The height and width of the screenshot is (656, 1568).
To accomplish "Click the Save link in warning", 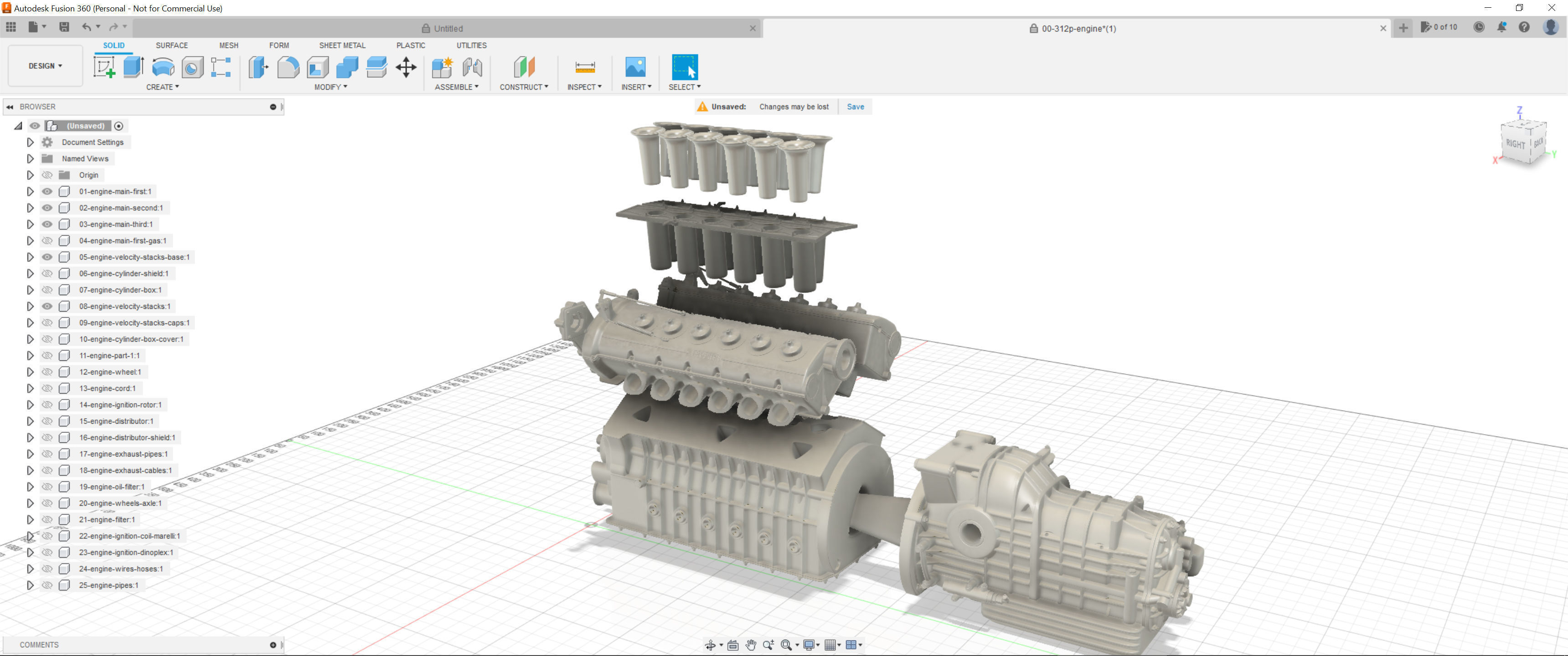I will [855, 107].
